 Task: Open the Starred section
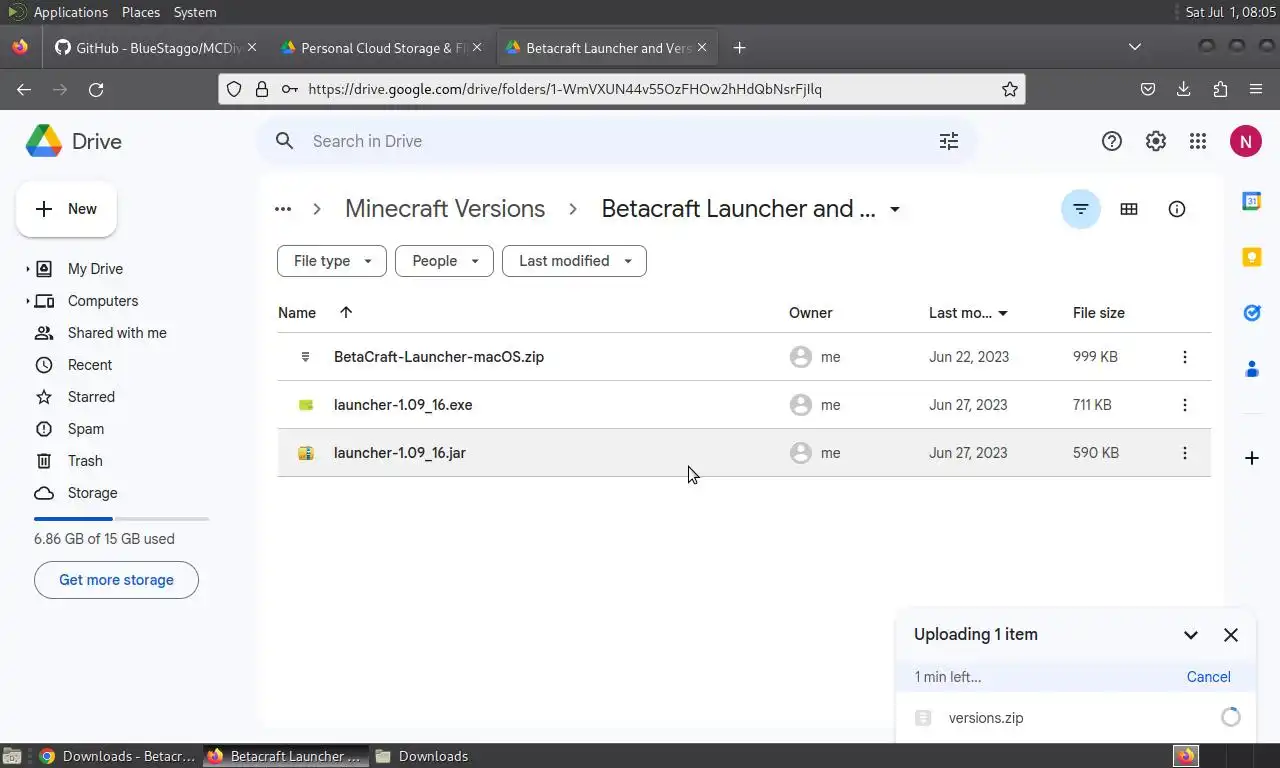click(91, 397)
